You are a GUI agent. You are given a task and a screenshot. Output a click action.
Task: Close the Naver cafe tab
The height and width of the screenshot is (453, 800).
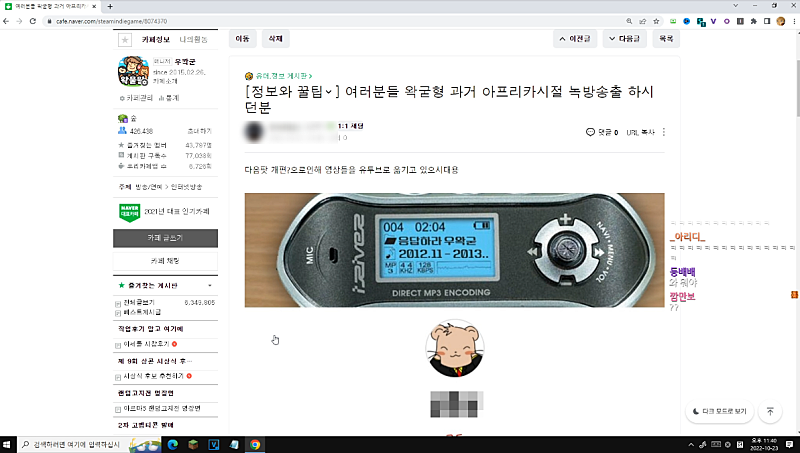tap(94, 6)
